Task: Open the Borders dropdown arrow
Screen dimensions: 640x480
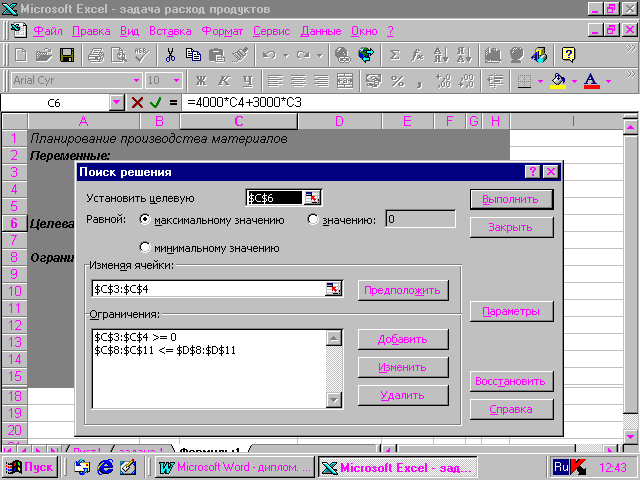Action: (x=540, y=81)
